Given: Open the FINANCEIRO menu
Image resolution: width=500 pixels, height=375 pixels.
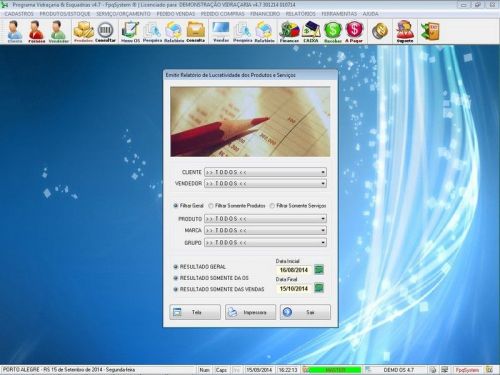Looking at the screenshot, I should [265, 14].
